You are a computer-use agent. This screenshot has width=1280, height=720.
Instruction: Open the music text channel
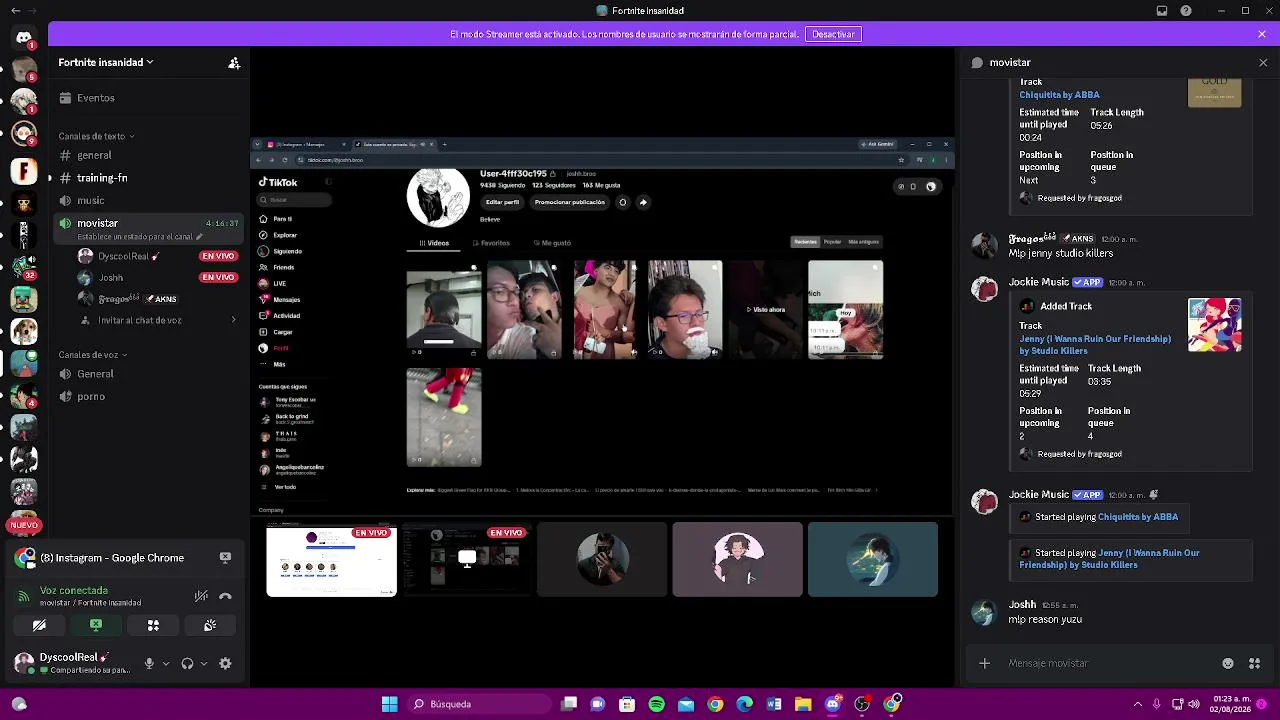150,201
